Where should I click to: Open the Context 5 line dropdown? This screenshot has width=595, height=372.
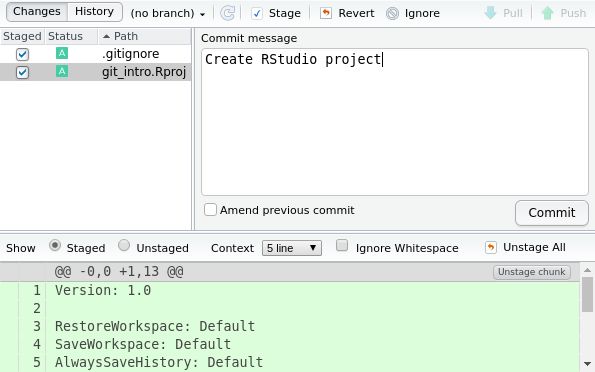[x=292, y=248]
